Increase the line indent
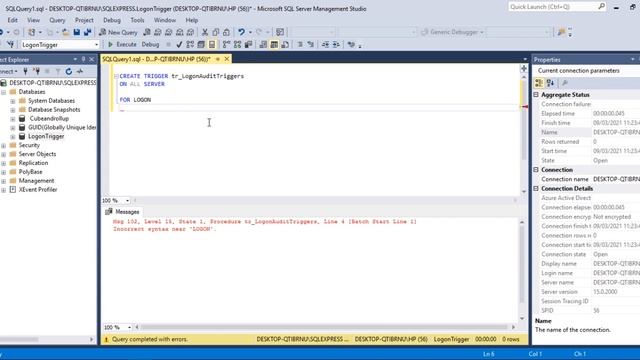 336,44
